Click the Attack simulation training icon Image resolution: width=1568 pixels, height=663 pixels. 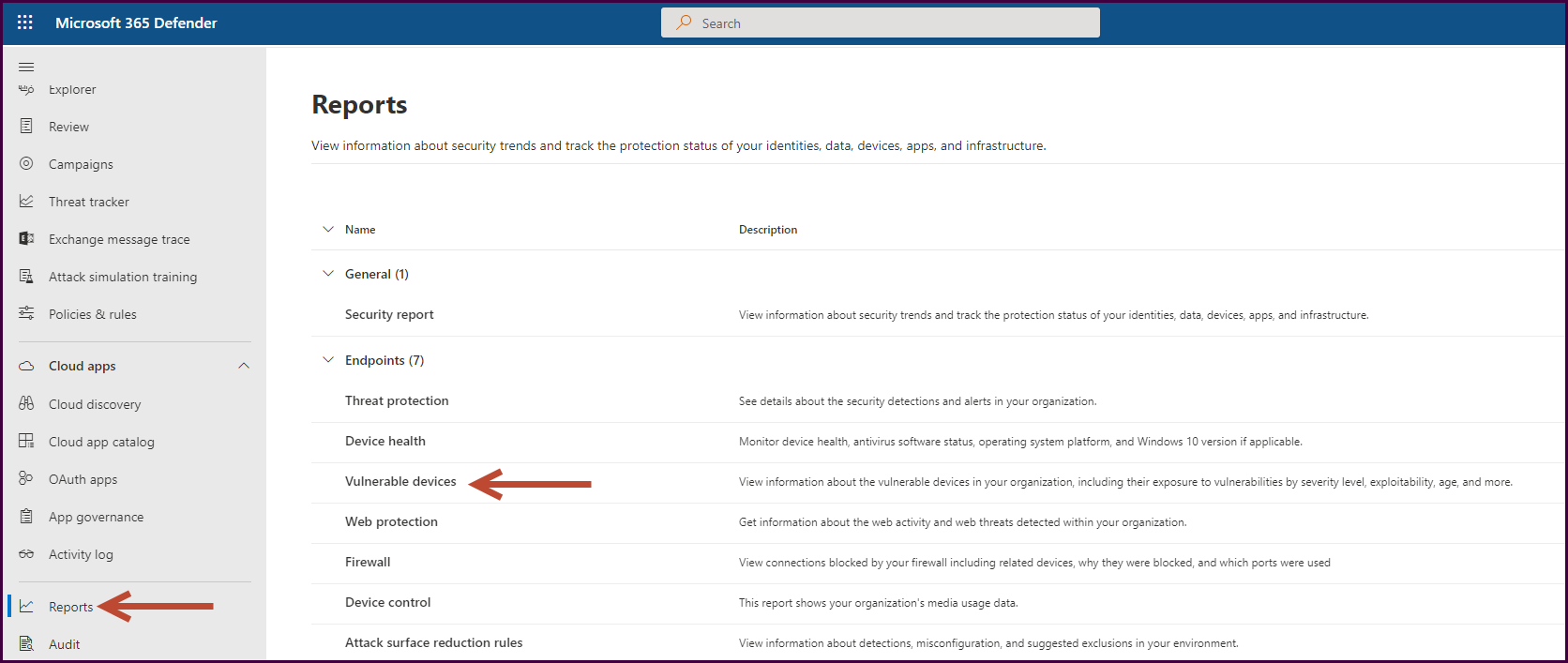[26, 277]
